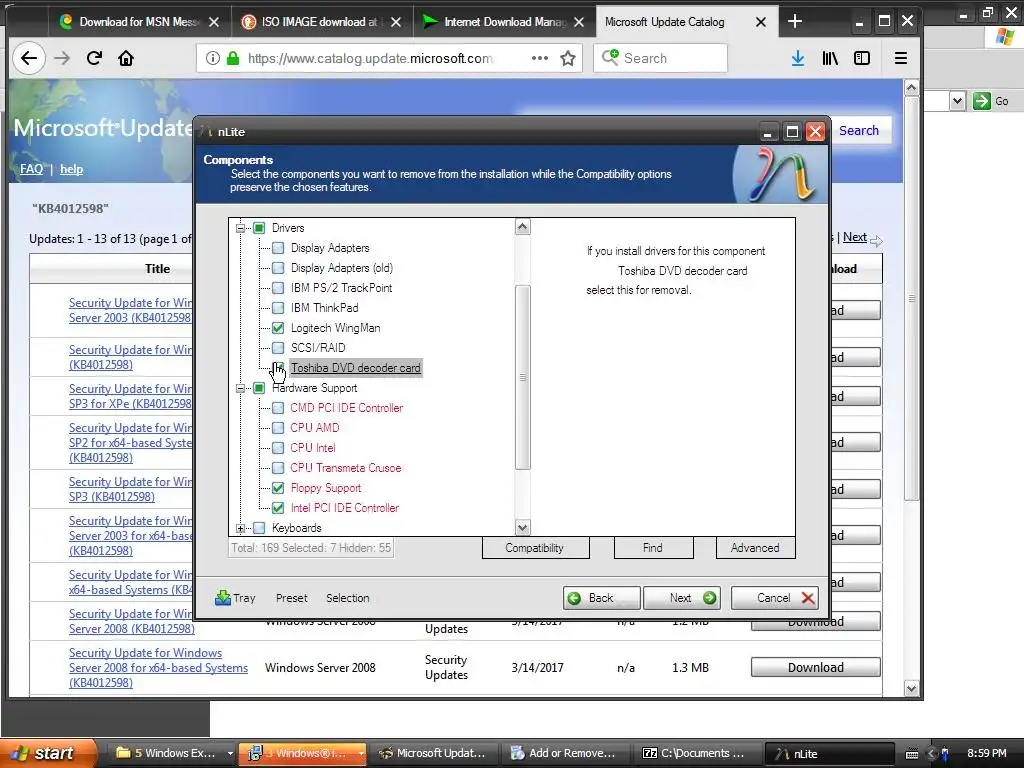The width and height of the screenshot is (1024, 768).
Task: Click the green padlock security icon
Action: 232,58
